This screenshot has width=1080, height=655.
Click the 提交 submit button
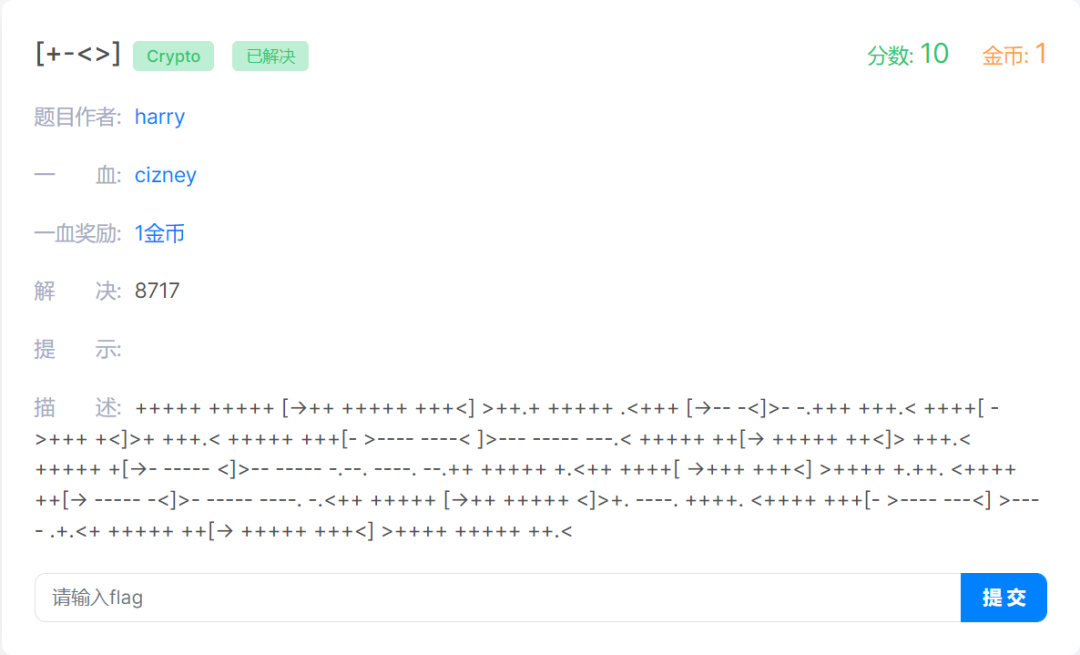coord(1004,597)
